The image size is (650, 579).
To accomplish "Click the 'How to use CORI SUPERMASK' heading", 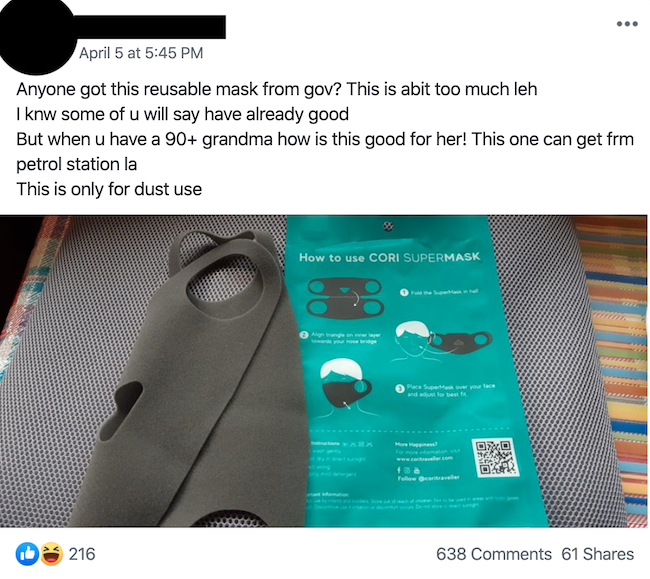I will [389, 257].
